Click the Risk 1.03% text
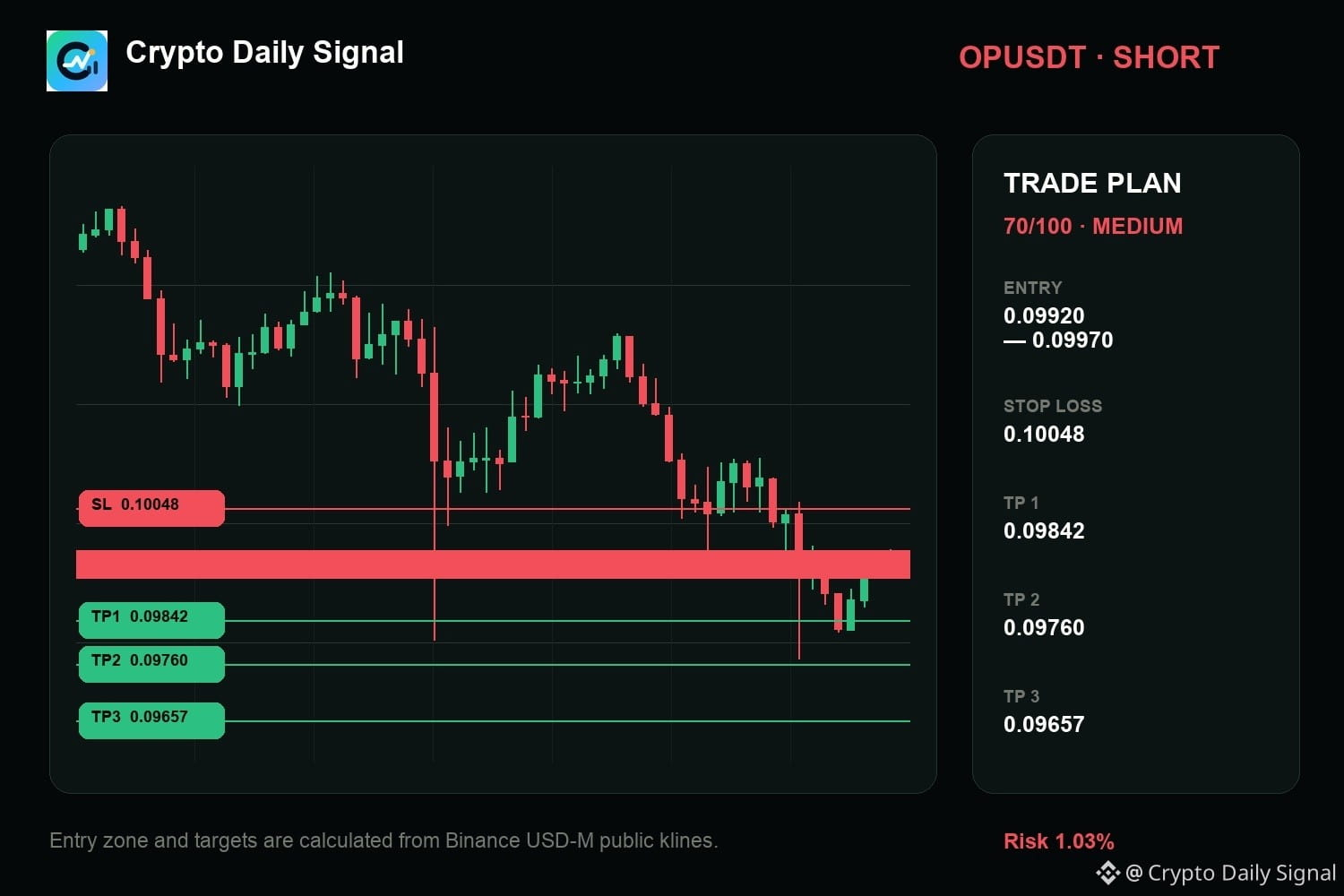Screen dimensions: 1344x896 [1059, 841]
